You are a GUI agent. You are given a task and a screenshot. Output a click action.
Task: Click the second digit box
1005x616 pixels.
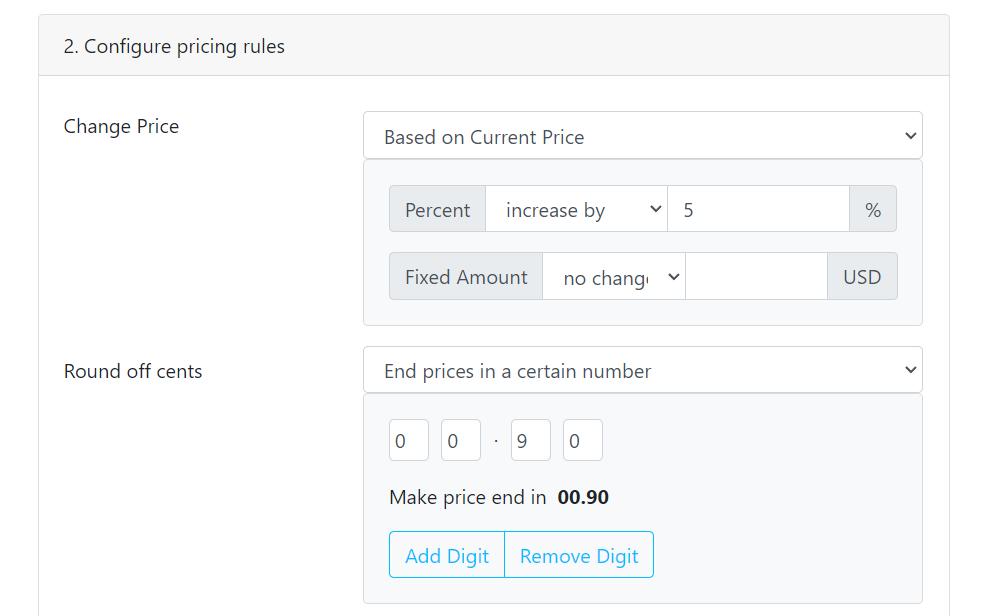point(460,441)
